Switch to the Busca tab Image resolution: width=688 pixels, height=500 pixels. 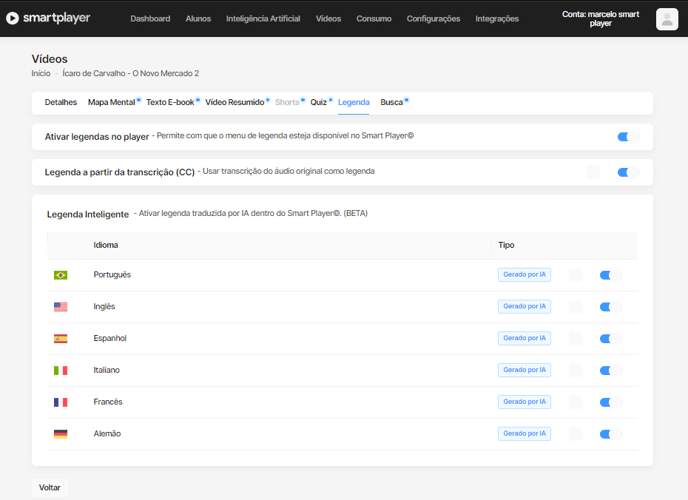coord(391,102)
